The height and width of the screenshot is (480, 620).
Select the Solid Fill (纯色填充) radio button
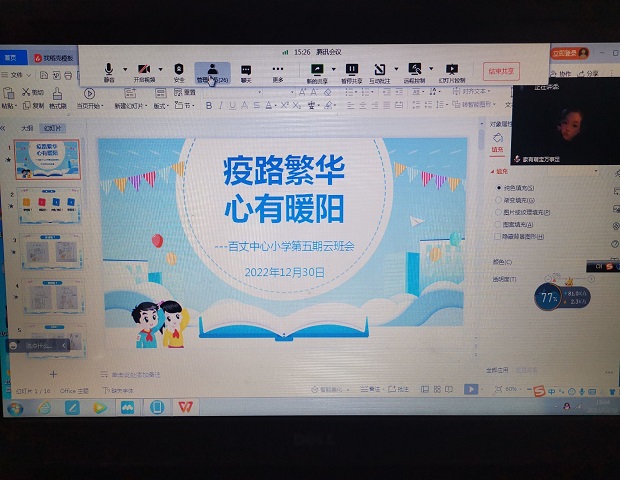[500, 187]
